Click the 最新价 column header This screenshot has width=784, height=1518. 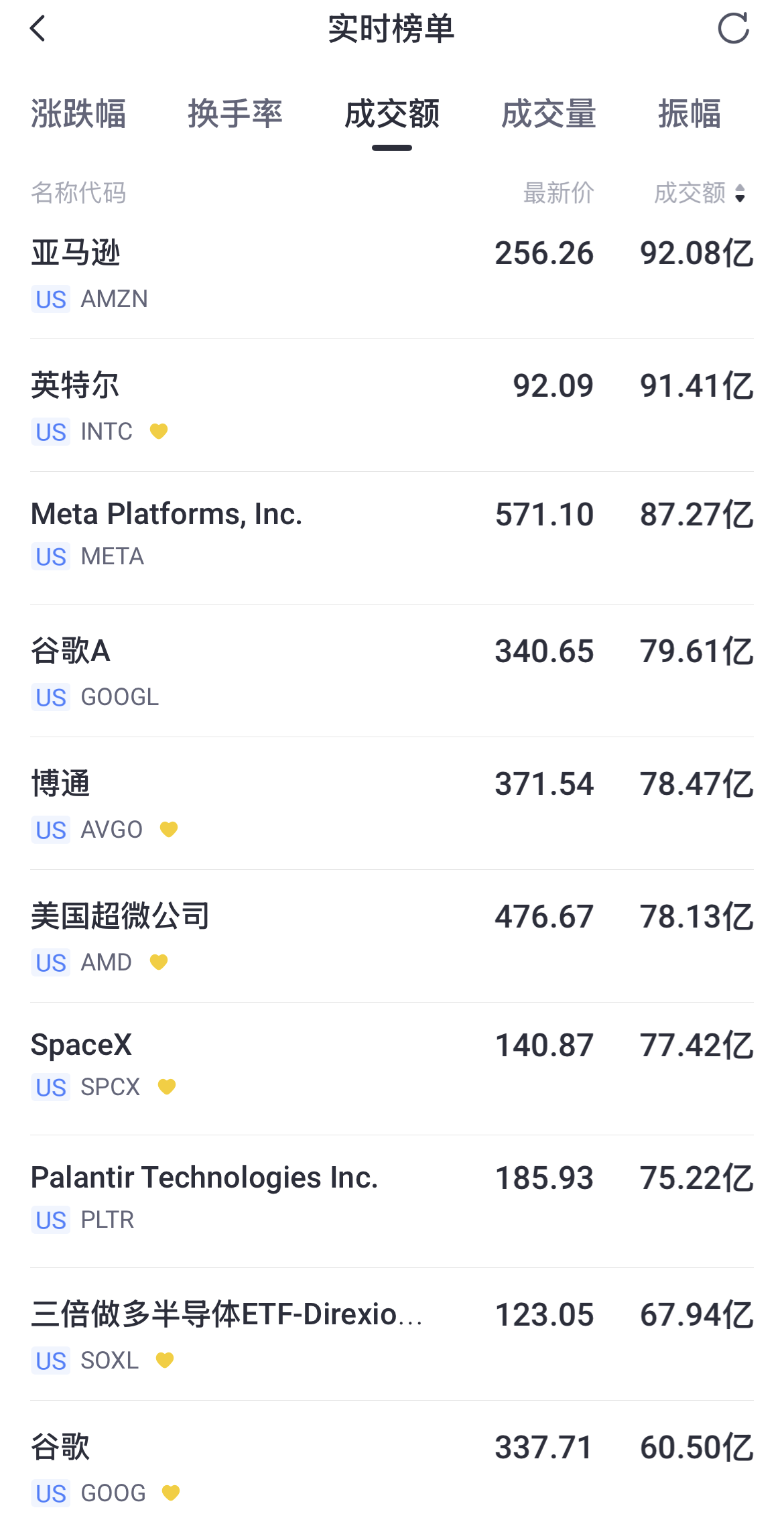(559, 193)
